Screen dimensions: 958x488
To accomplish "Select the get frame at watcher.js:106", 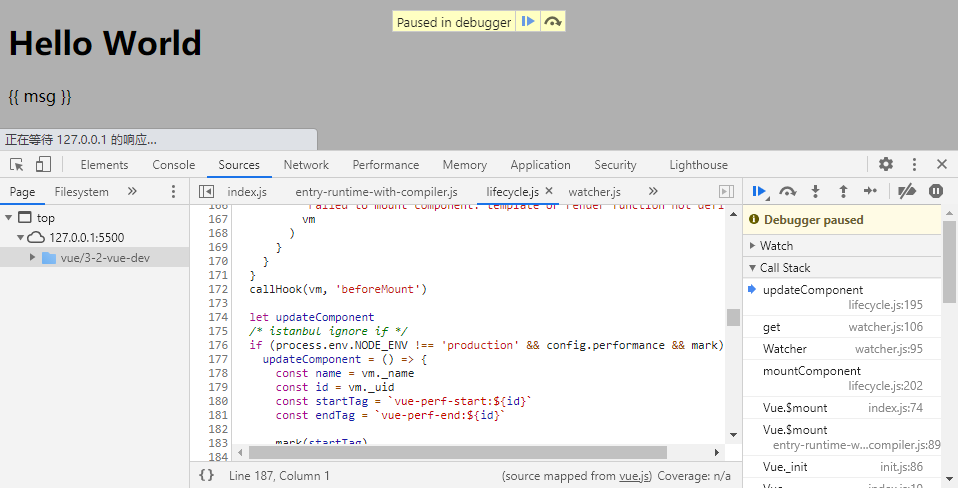I will 842,327.
